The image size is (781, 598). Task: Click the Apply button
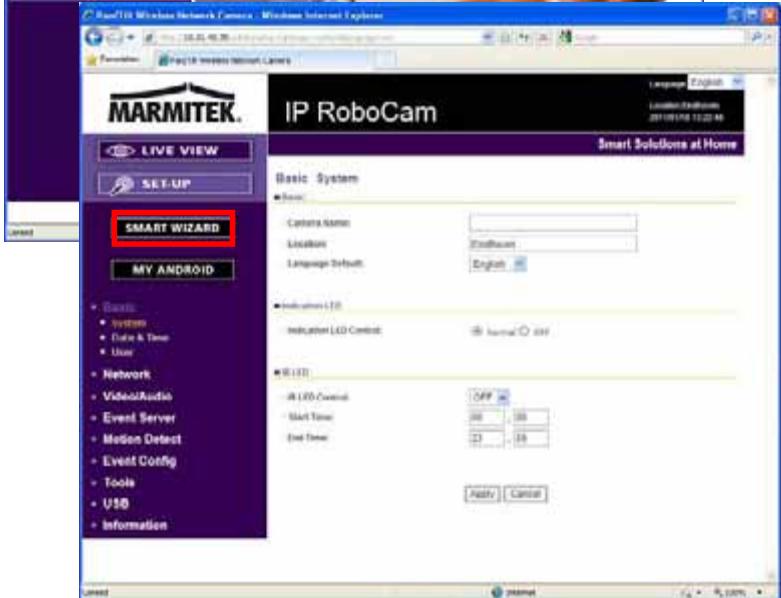482,494
